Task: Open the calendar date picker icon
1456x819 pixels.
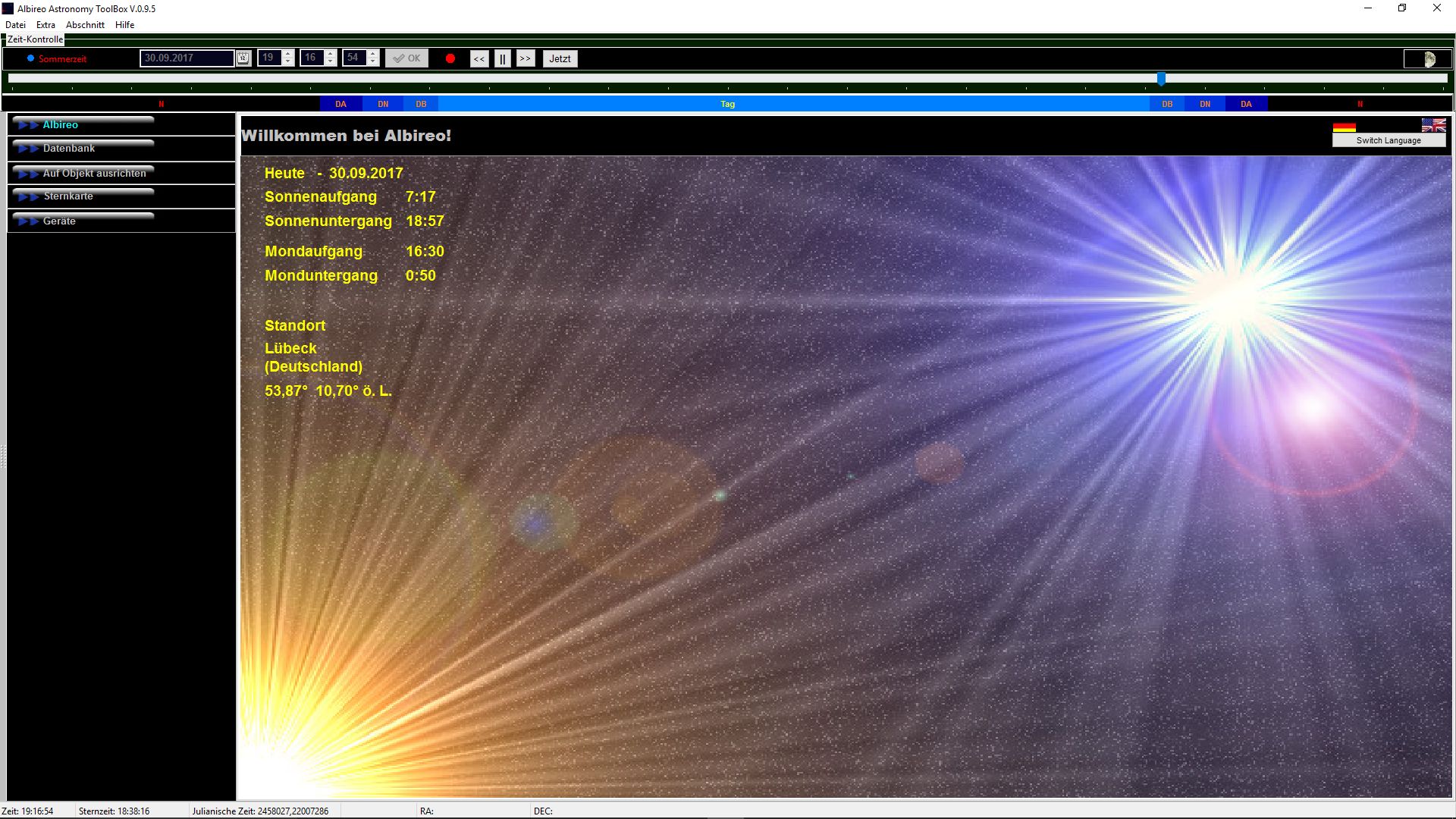Action: (243, 58)
